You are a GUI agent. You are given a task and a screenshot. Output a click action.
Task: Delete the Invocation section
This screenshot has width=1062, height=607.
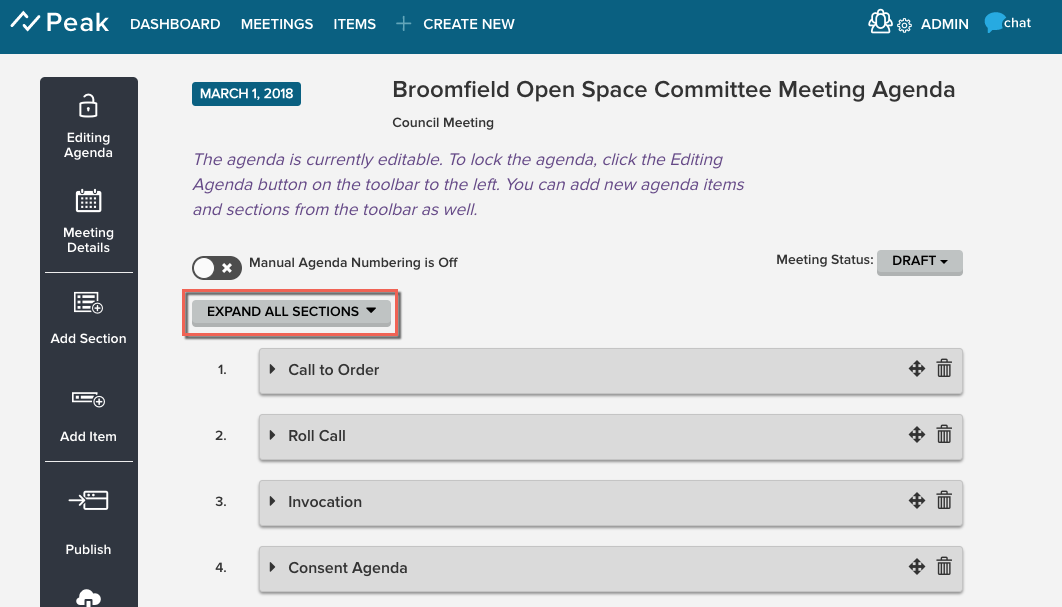(x=943, y=501)
